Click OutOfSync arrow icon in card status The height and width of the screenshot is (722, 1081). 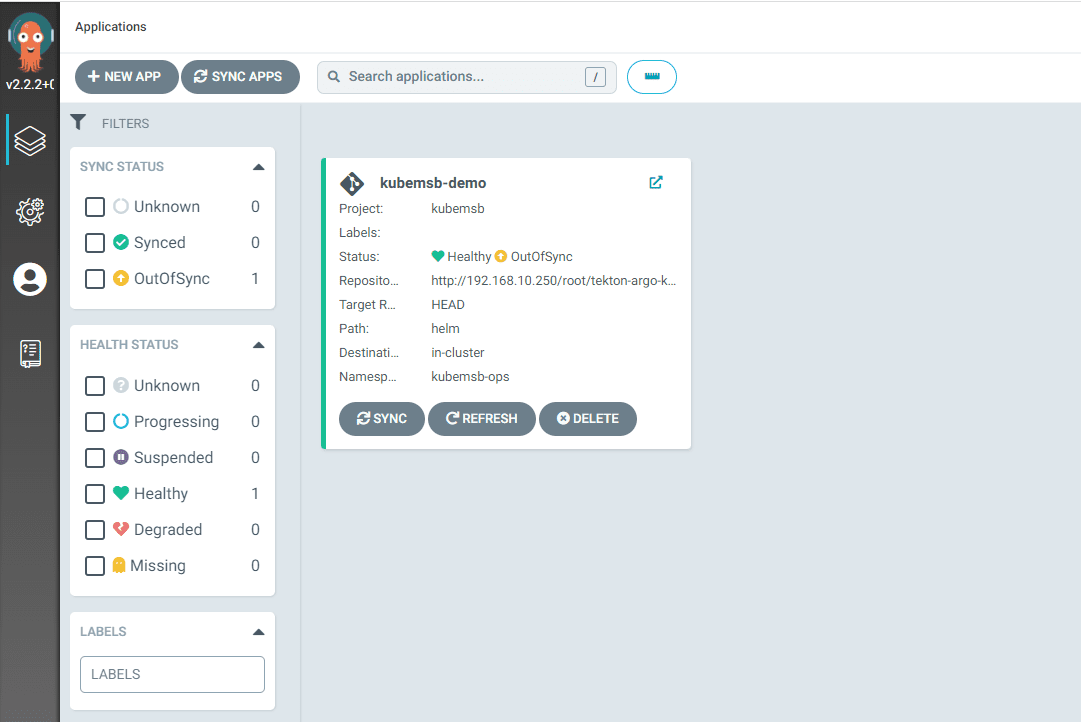[501, 256]
